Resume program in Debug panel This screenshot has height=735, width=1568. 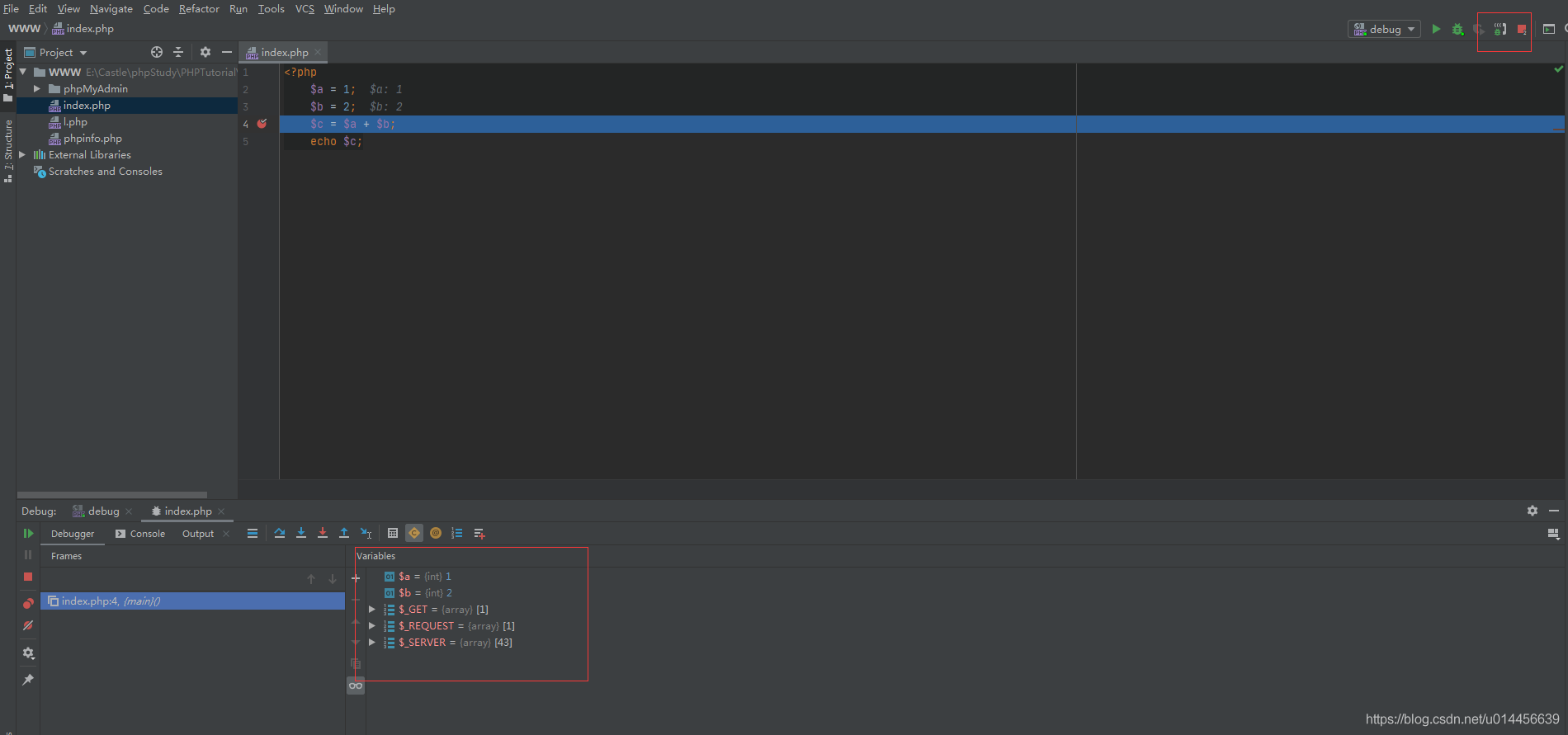28,534
